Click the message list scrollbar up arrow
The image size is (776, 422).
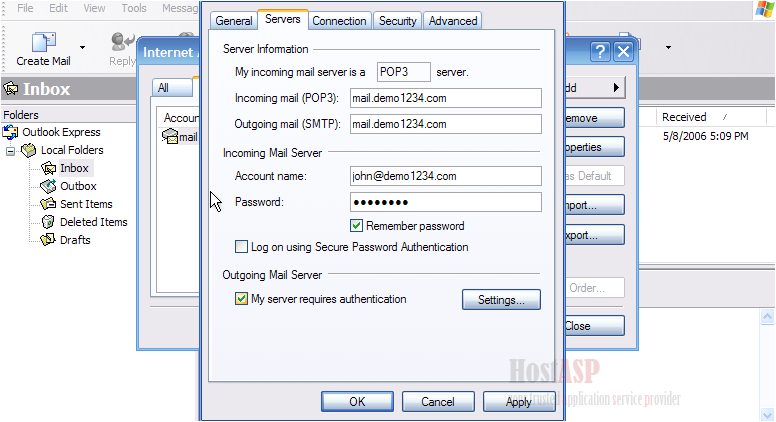point(767,317)
